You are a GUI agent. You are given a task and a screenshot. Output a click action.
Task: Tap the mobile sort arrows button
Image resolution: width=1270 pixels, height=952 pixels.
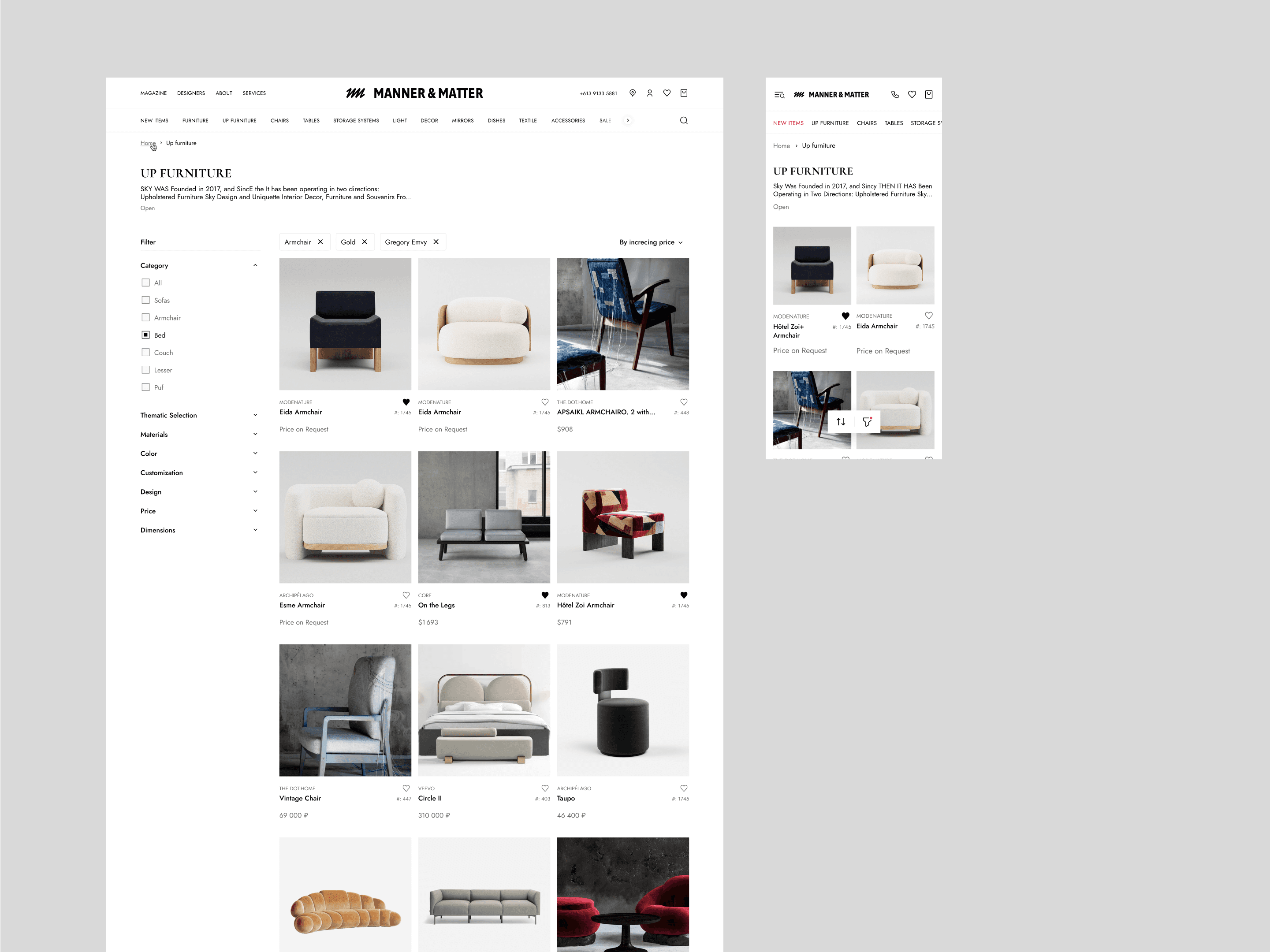(x=841, y=422)
